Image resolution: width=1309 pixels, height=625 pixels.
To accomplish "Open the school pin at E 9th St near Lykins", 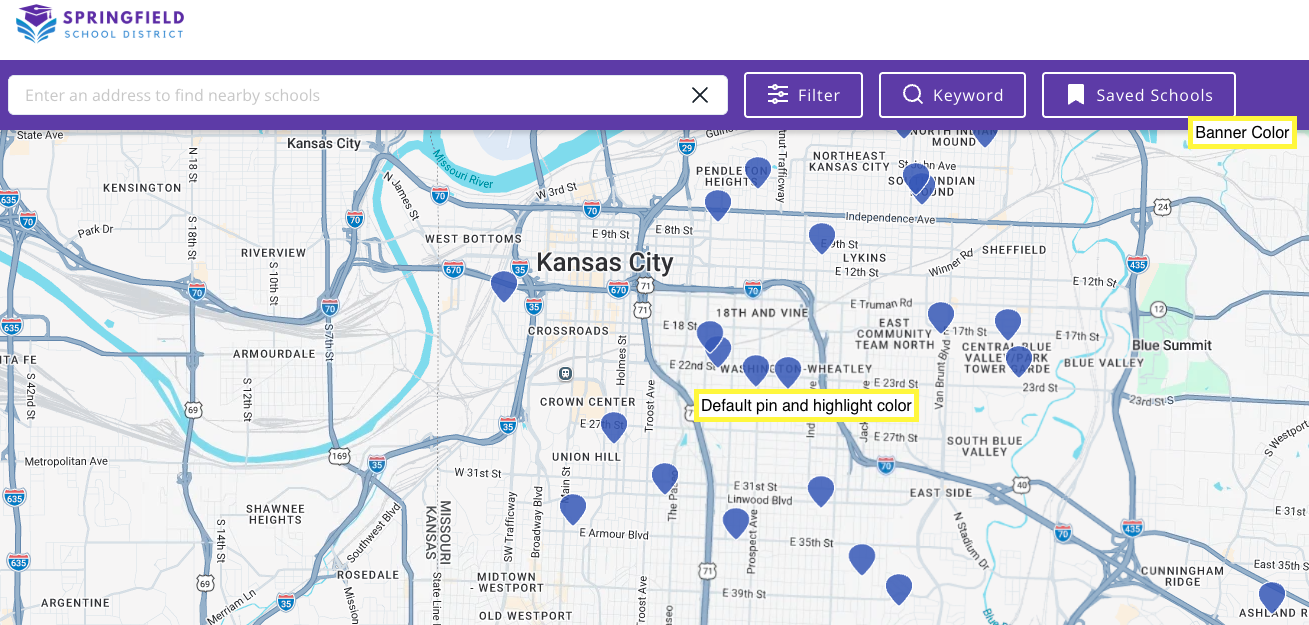I will coord(822,238).
